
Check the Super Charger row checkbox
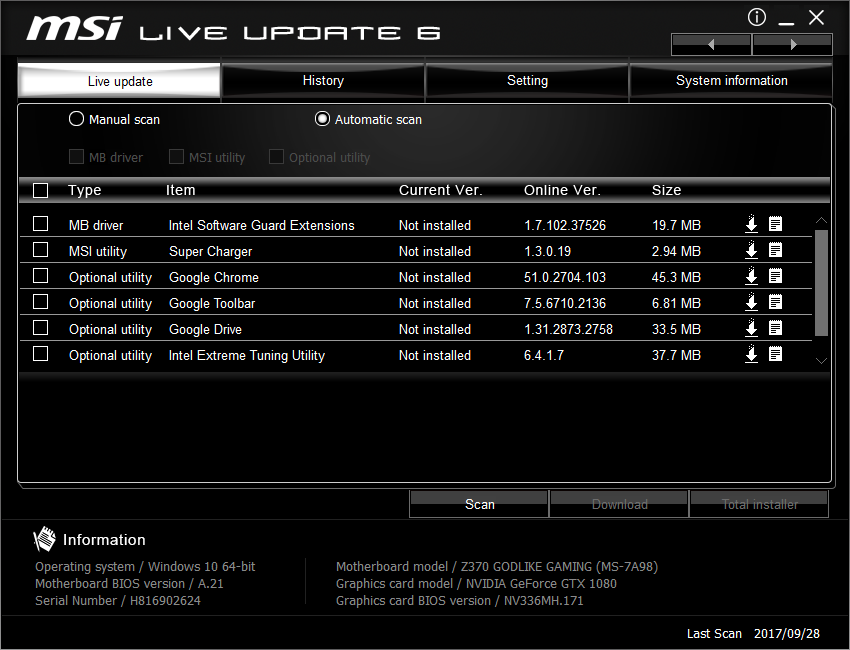(41, 250)
